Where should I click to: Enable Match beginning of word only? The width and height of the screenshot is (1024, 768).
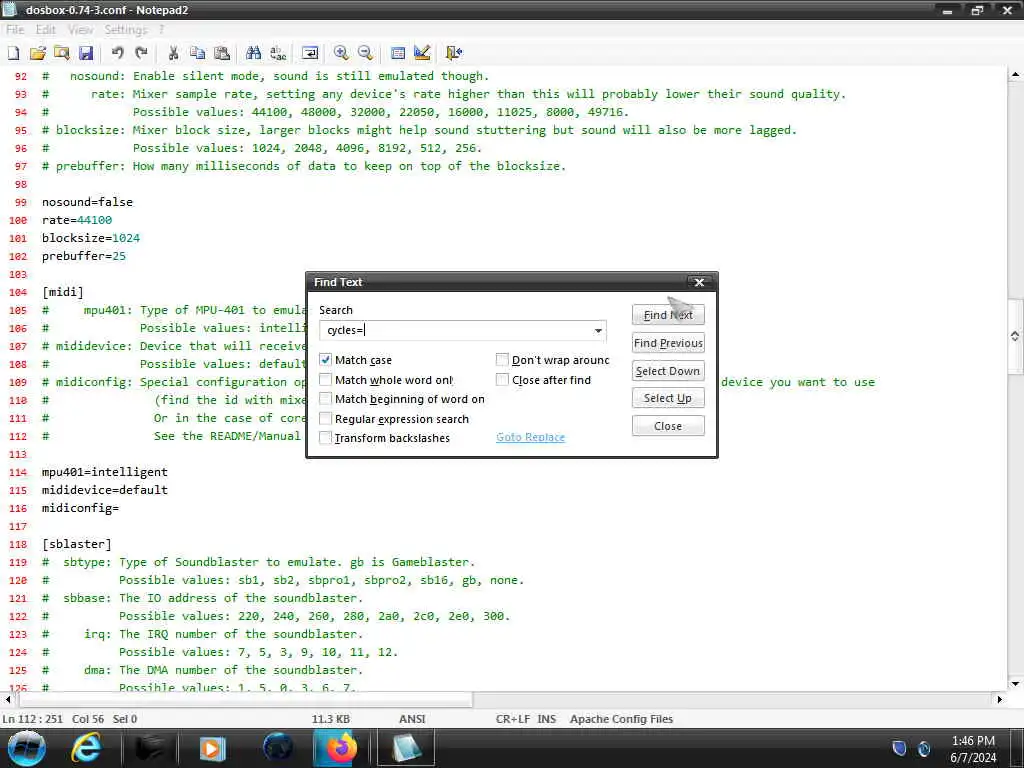[x=325, y=399]
